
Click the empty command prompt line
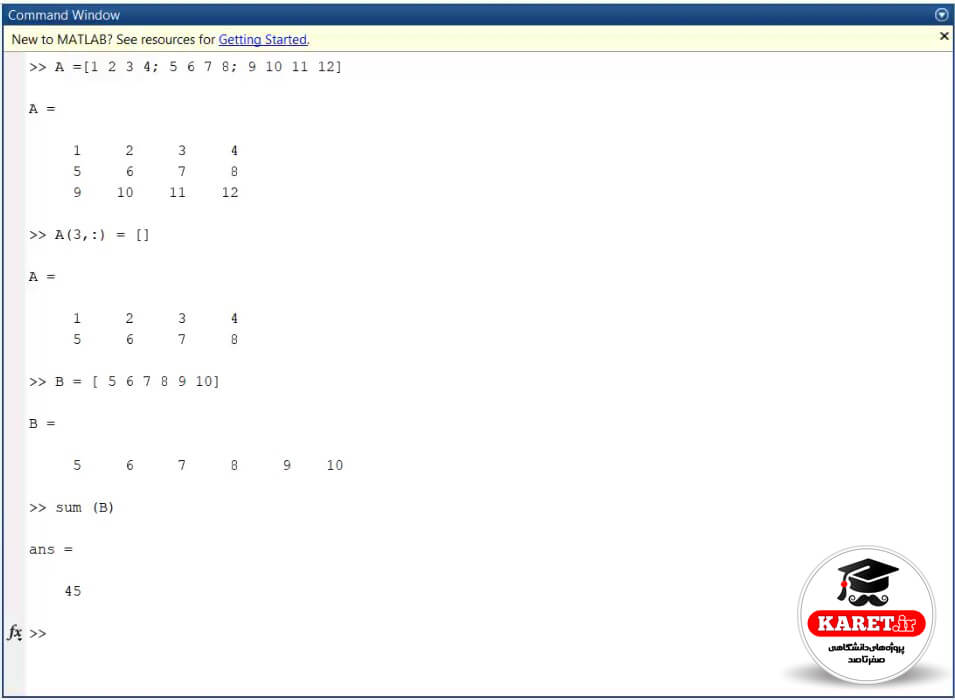487,634
